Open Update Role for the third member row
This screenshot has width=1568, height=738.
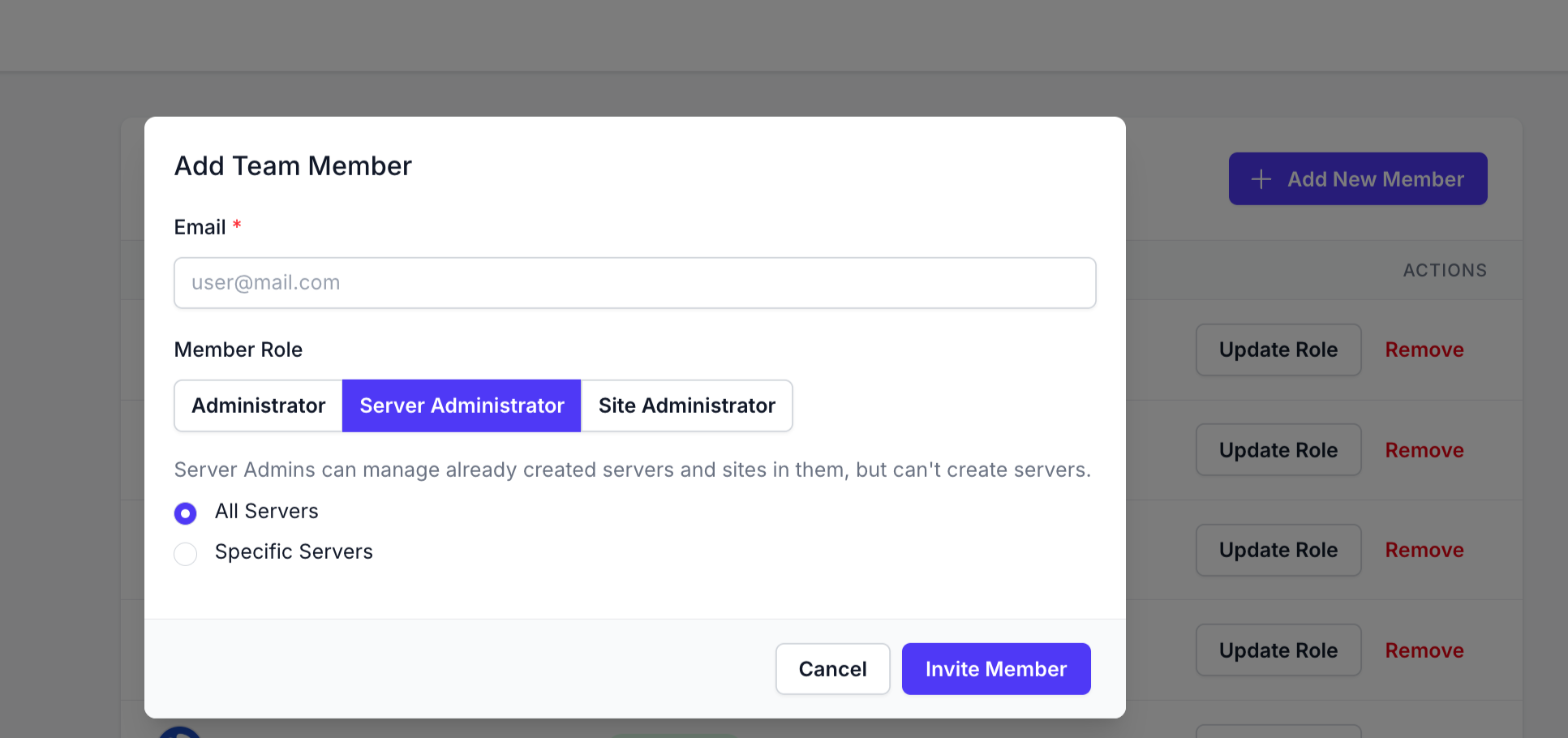1278,550
